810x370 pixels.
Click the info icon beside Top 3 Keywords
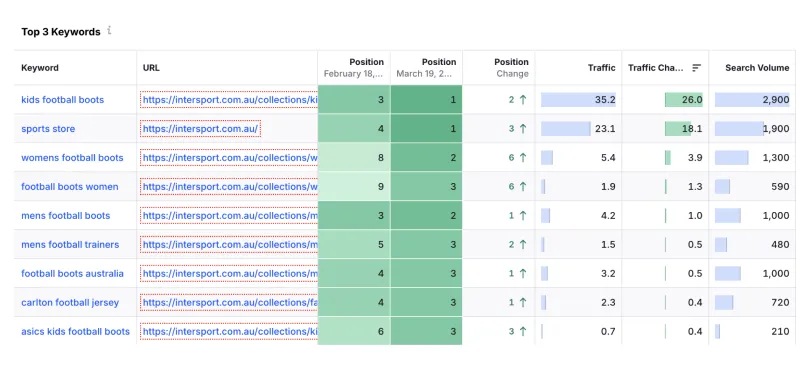pyautogui.click(x=110, y=30)
